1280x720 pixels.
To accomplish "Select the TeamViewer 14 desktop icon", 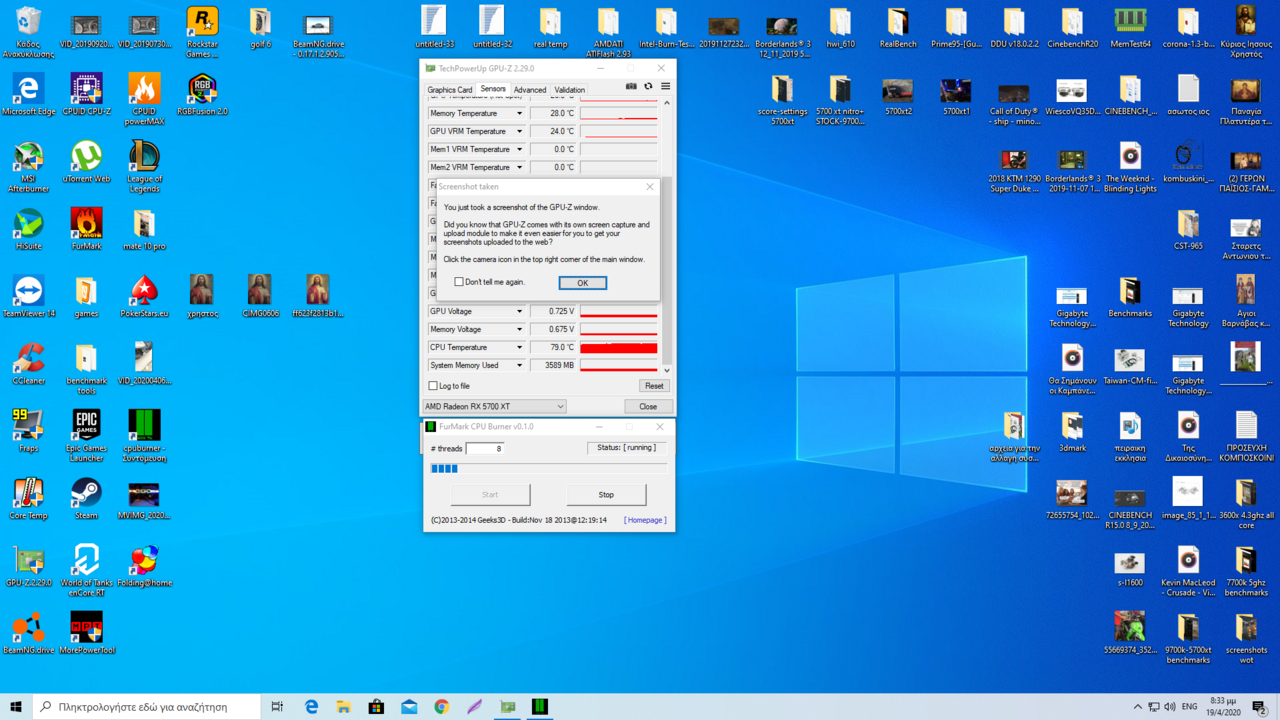I will [x=28, y=297].
